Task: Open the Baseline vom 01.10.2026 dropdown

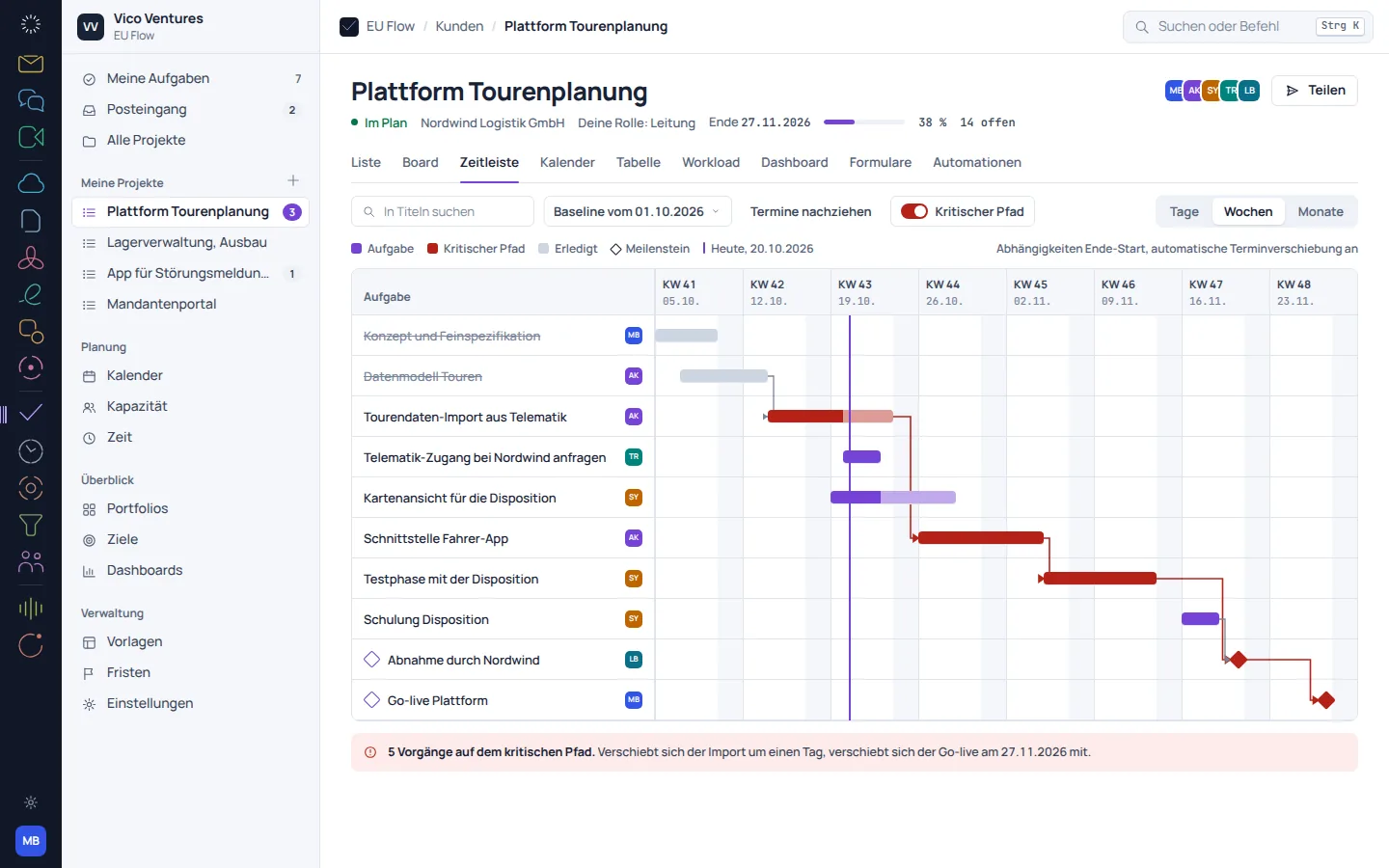Action: [638, 211]
